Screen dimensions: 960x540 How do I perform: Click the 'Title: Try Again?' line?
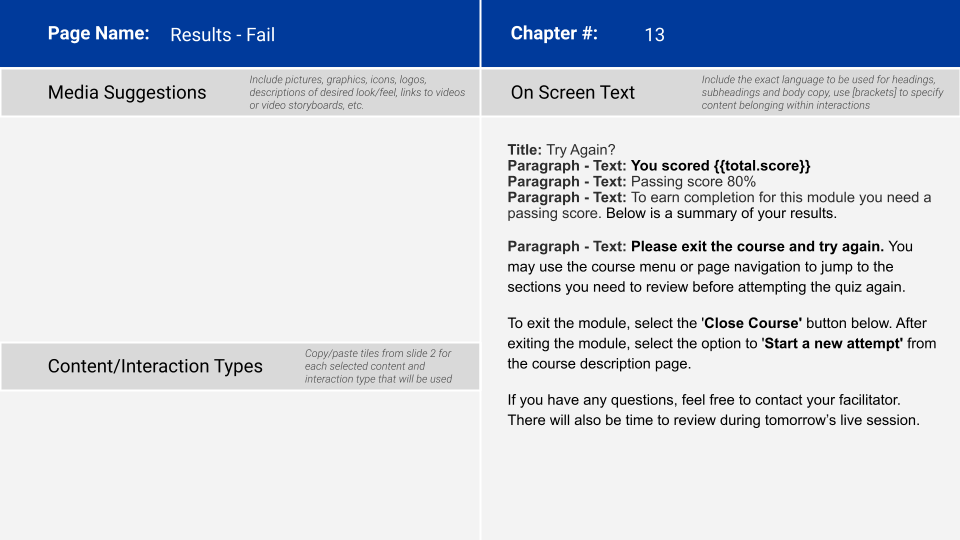561,150
